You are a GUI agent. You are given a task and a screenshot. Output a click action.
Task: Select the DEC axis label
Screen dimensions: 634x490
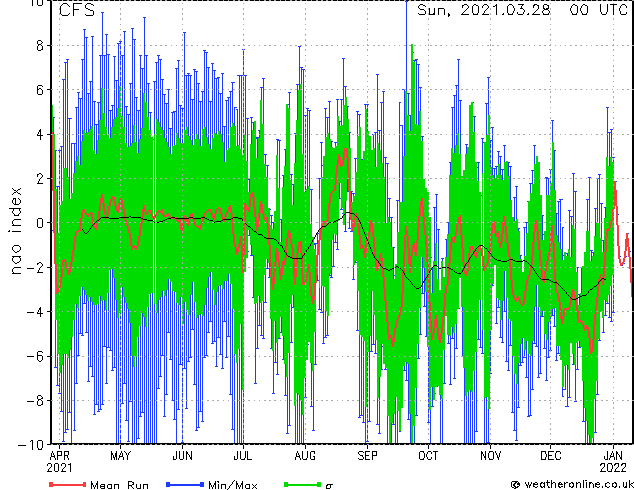[551, 456]
